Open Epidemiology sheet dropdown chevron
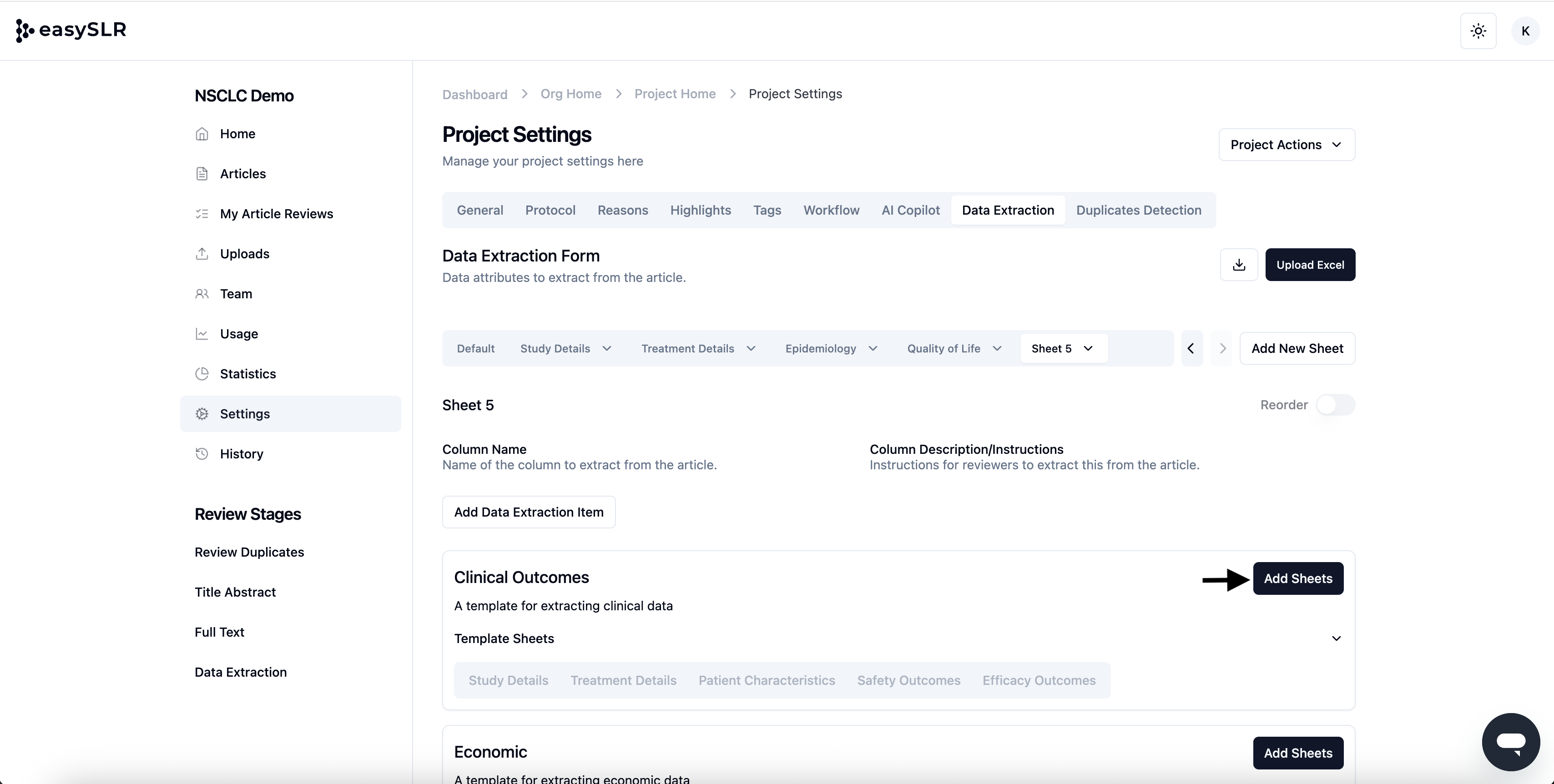This screenshot has height=784, width=1554. 873,349
